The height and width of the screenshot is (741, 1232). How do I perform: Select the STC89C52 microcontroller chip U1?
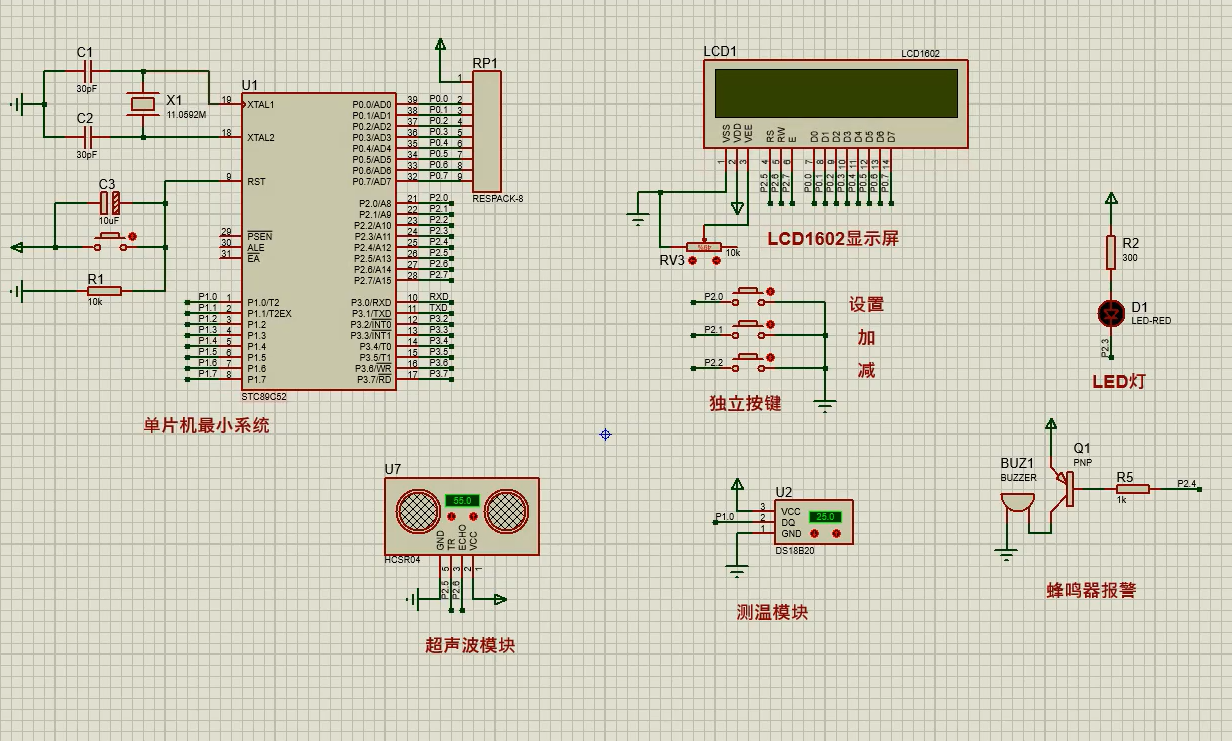(318, 240)
